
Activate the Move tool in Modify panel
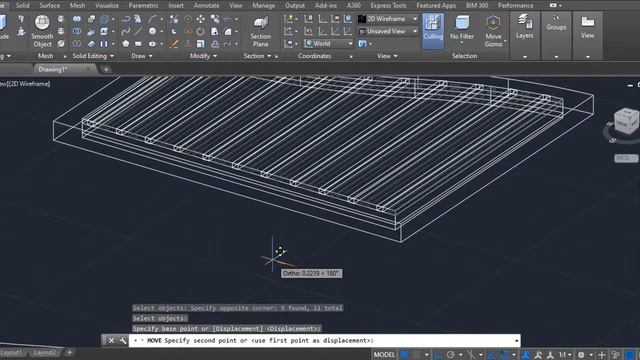pos(200,19)
